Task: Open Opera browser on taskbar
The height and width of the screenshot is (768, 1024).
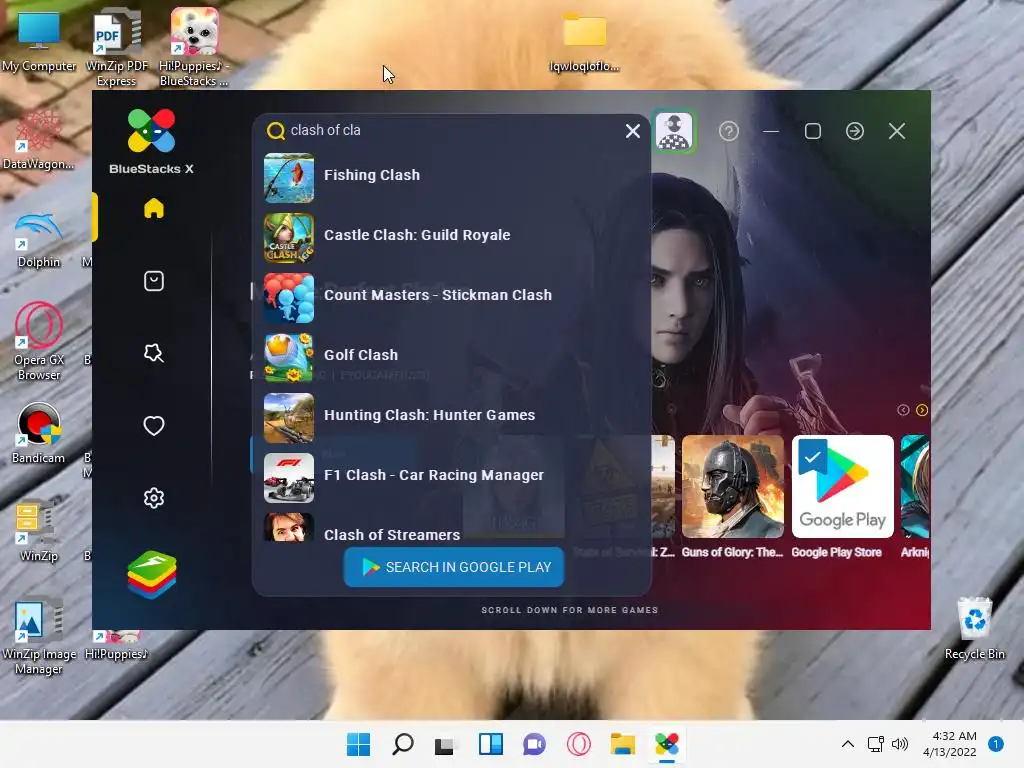Action: tap(579, 744)
